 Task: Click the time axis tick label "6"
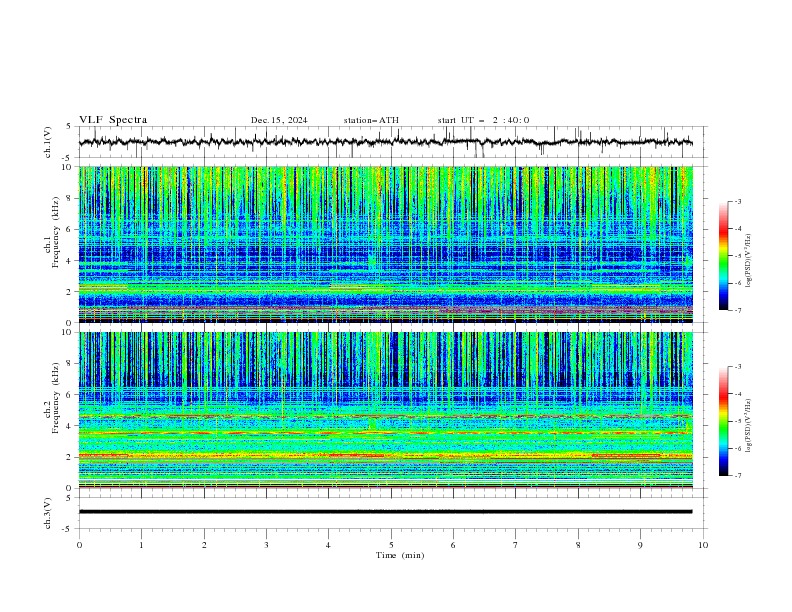coord(453,545)
